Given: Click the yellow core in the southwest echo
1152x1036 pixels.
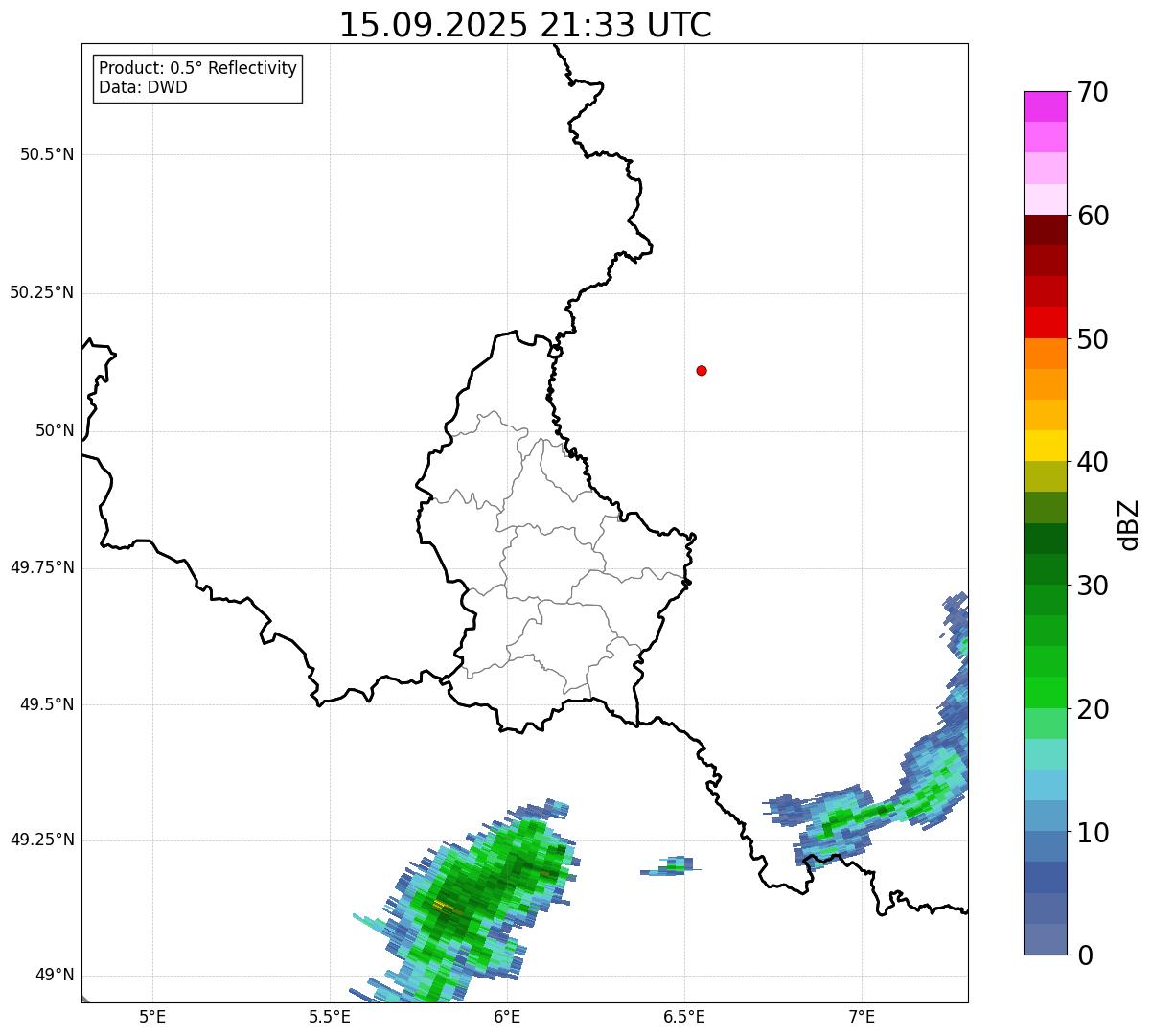Looking at the screenshot, I should point(445,906).
